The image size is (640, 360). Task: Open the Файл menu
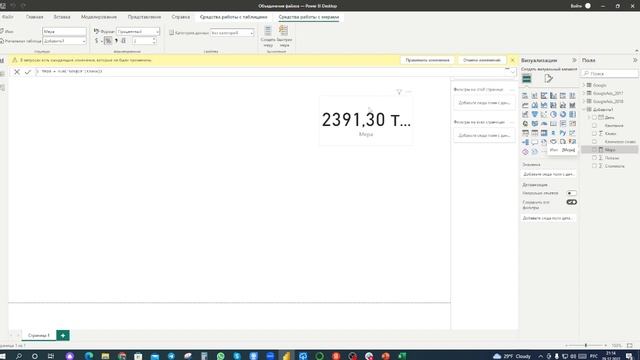[7, 17]
